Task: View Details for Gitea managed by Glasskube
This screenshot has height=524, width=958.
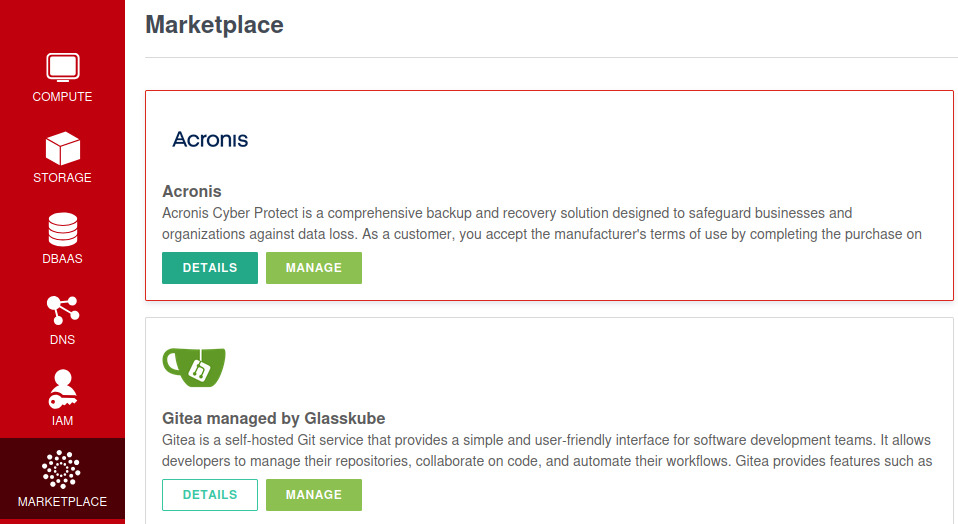Action: [x=210, y=495]
